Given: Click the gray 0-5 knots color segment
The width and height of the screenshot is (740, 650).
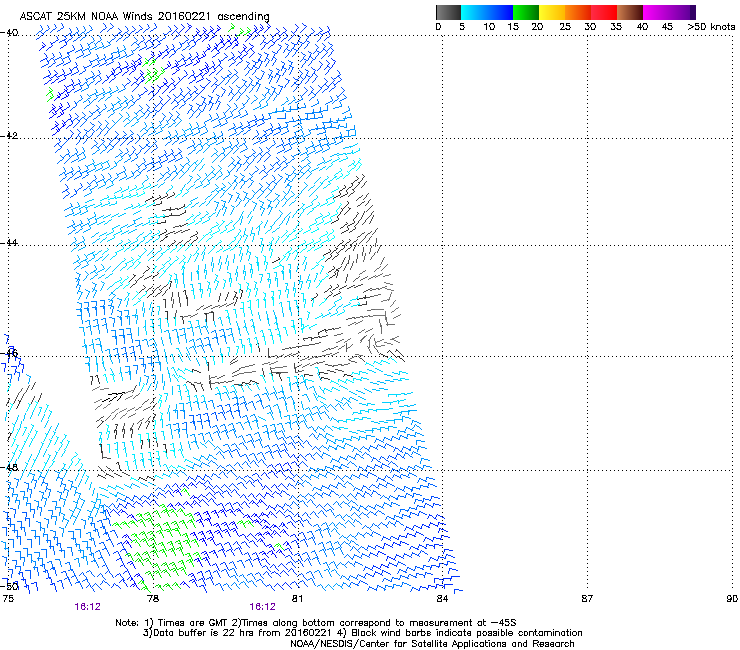Looking at the screenshot, I should pyautogui.click(x=448, y=12).
